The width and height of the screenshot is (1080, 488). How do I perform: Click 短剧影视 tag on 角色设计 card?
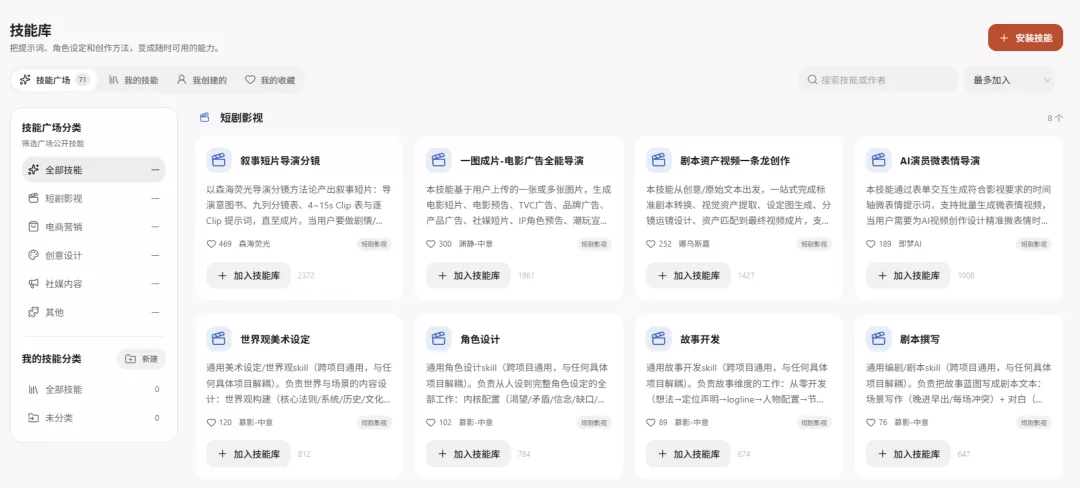point(594,423)
